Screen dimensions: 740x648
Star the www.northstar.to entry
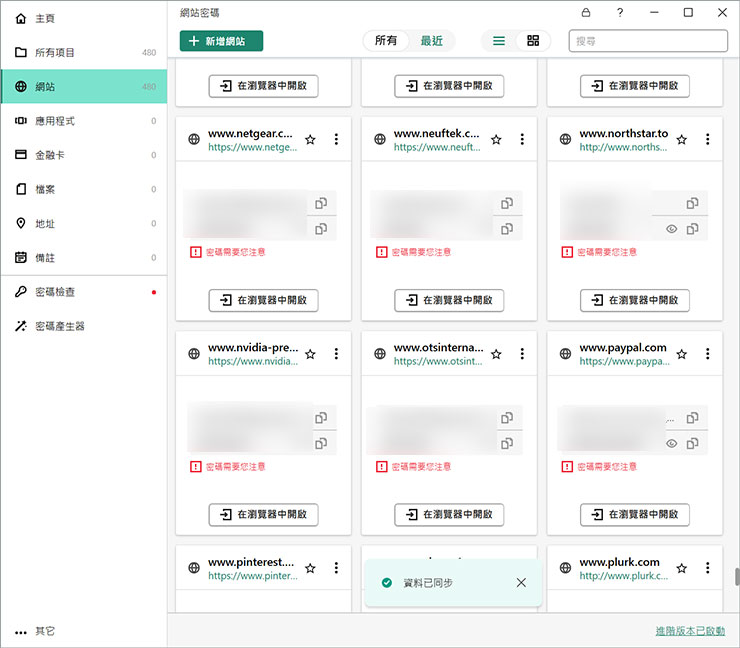click(x=681, y=140)
